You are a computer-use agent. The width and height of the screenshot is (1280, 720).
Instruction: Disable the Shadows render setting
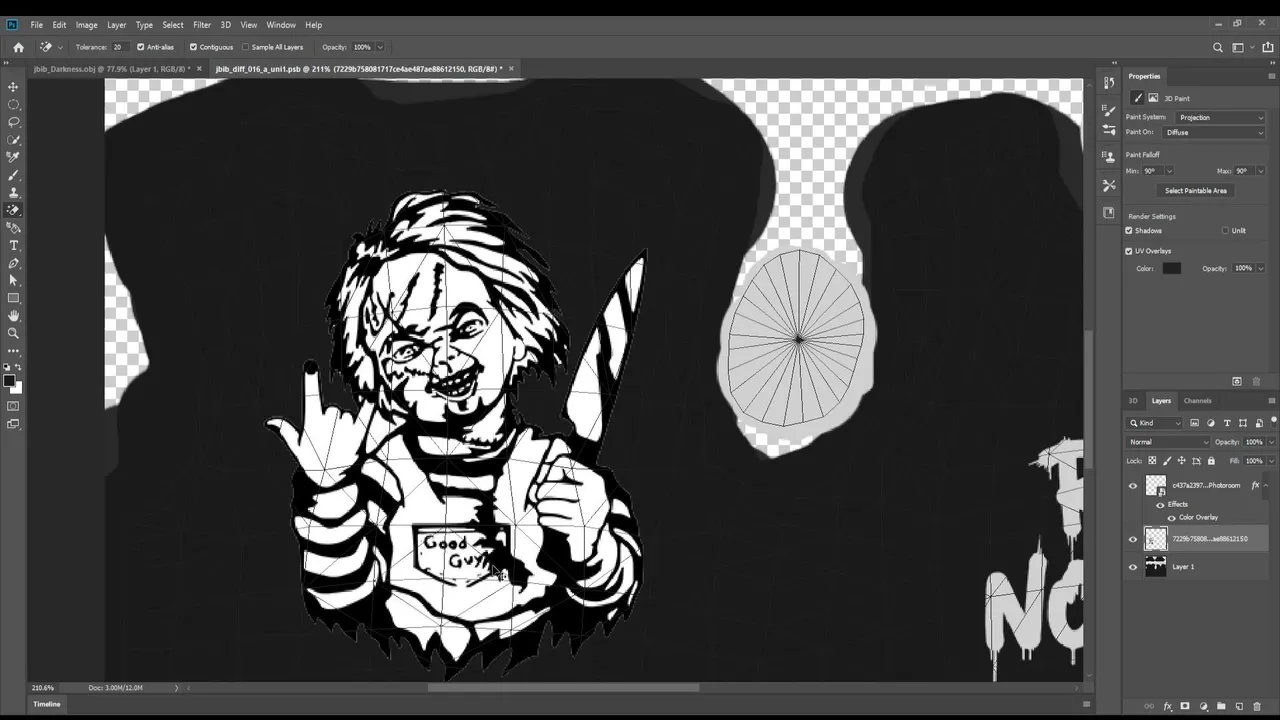(x=1129, y=231)
